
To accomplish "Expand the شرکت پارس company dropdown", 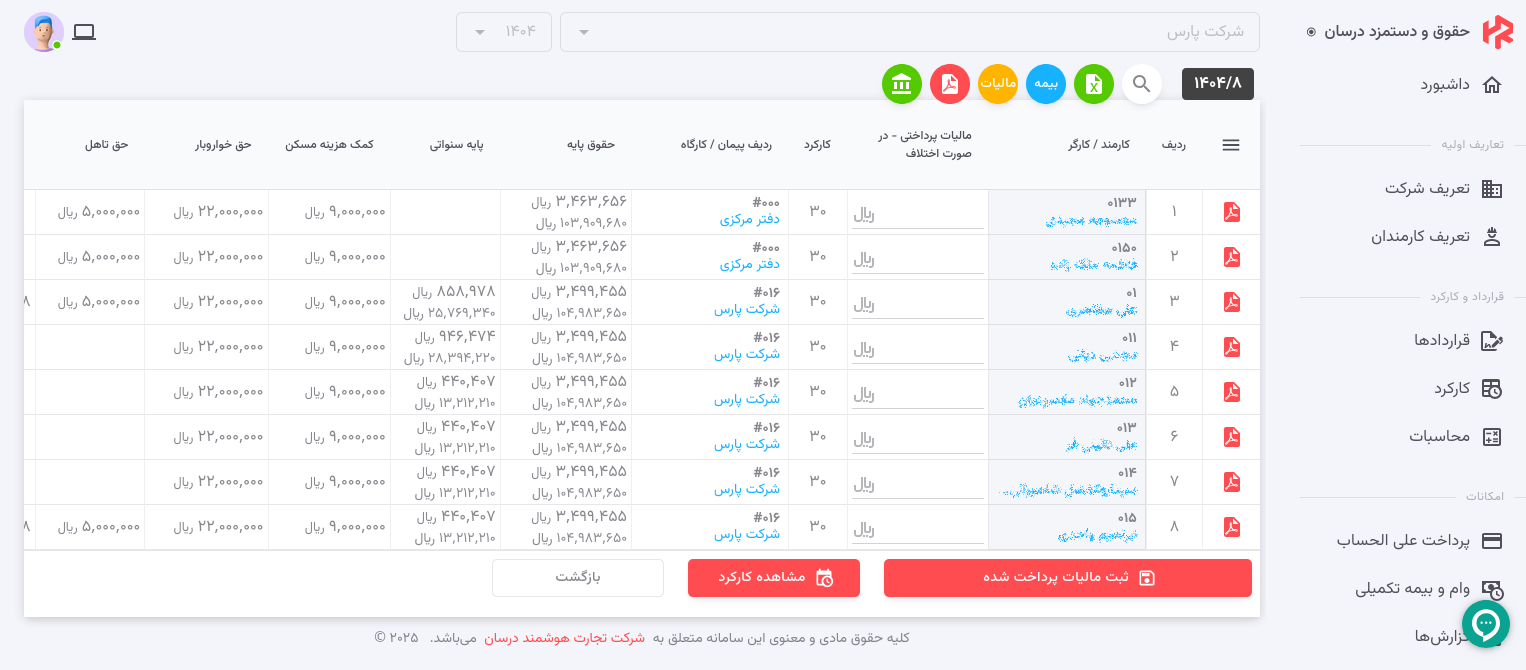I will (909, 32).
